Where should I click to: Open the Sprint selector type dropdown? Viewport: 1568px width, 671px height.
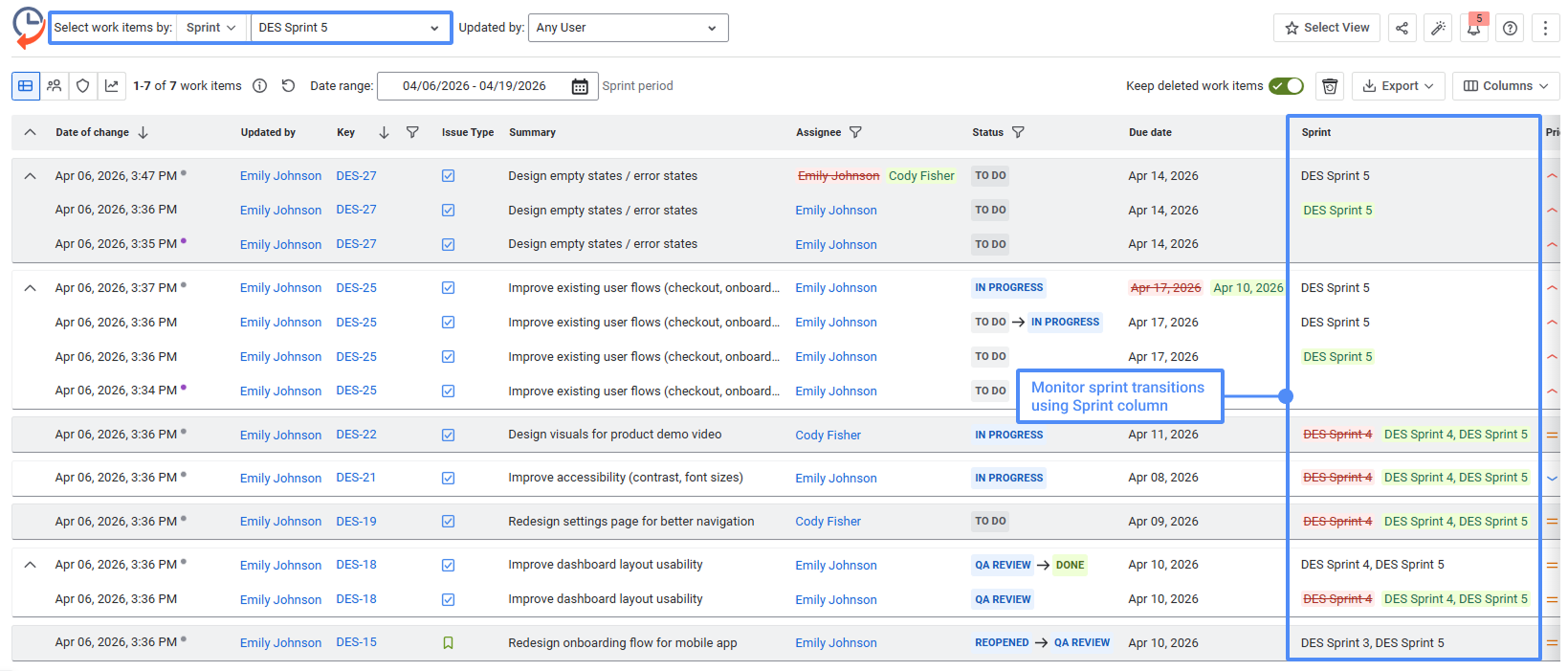212,28
